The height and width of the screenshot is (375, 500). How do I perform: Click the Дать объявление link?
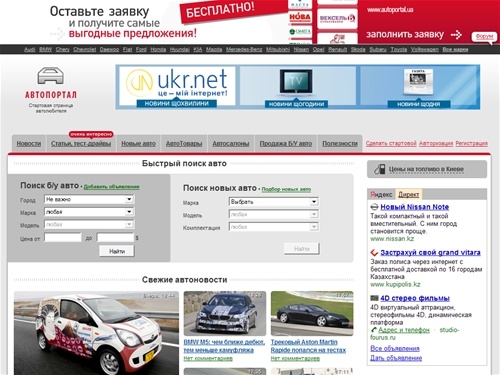[x=396, y=358]
